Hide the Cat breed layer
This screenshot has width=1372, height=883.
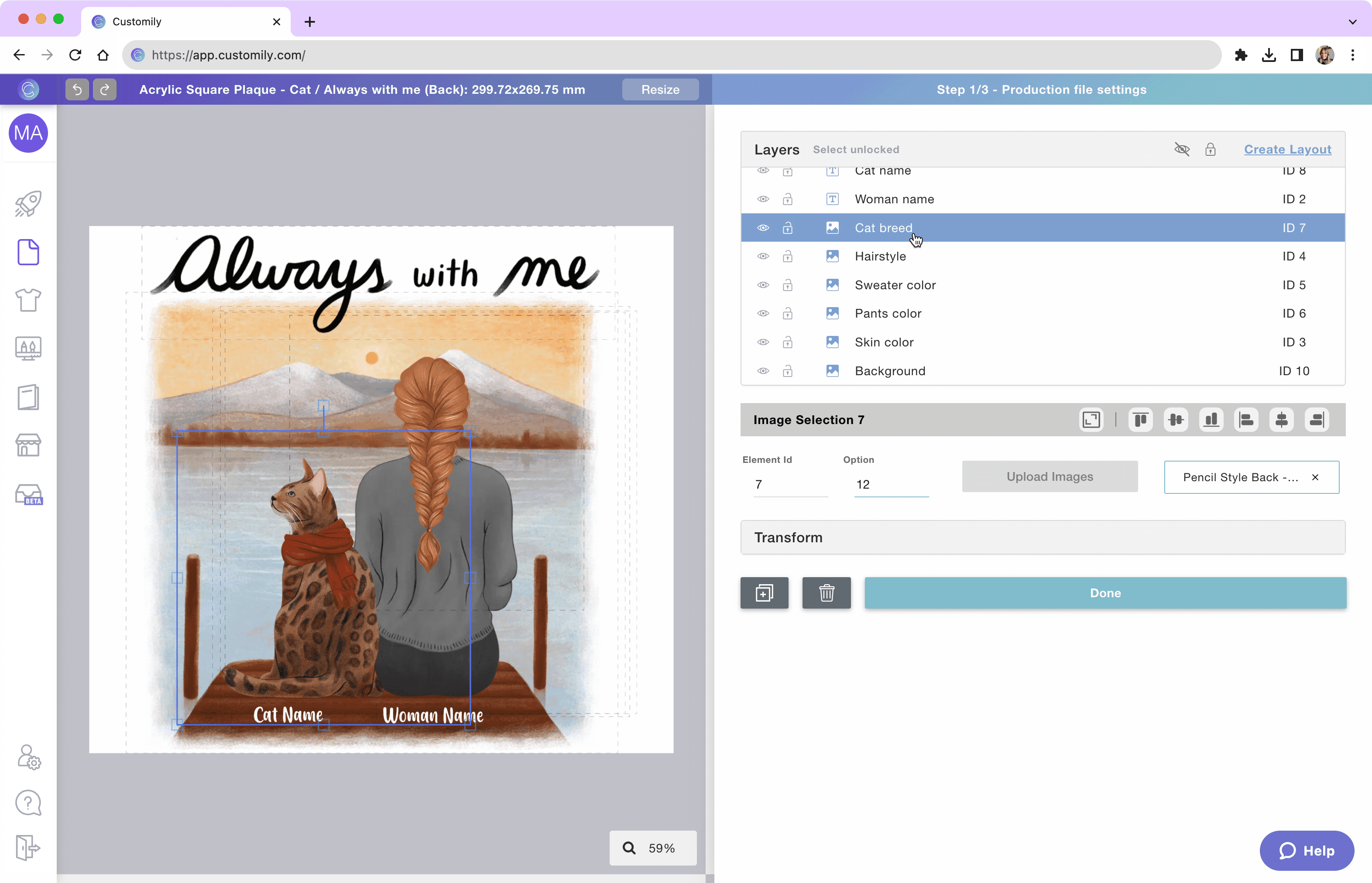[763, 227]
